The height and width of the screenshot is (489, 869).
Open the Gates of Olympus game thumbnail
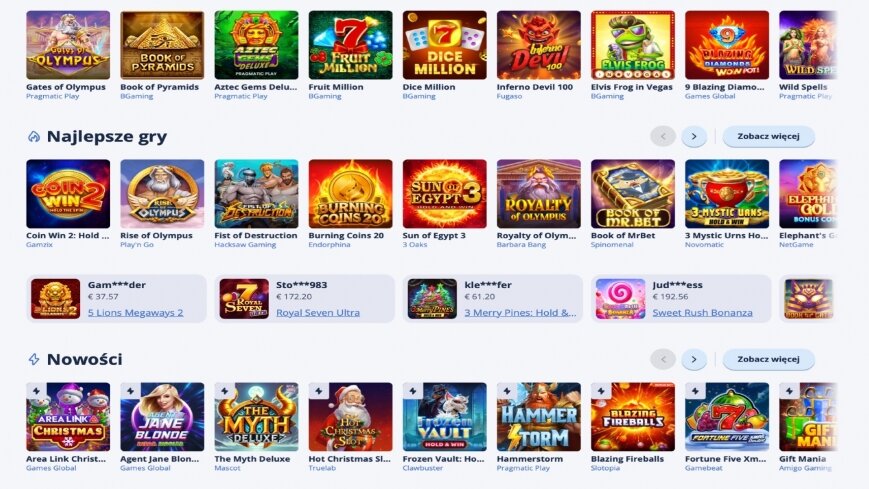[x=68, y=45]
